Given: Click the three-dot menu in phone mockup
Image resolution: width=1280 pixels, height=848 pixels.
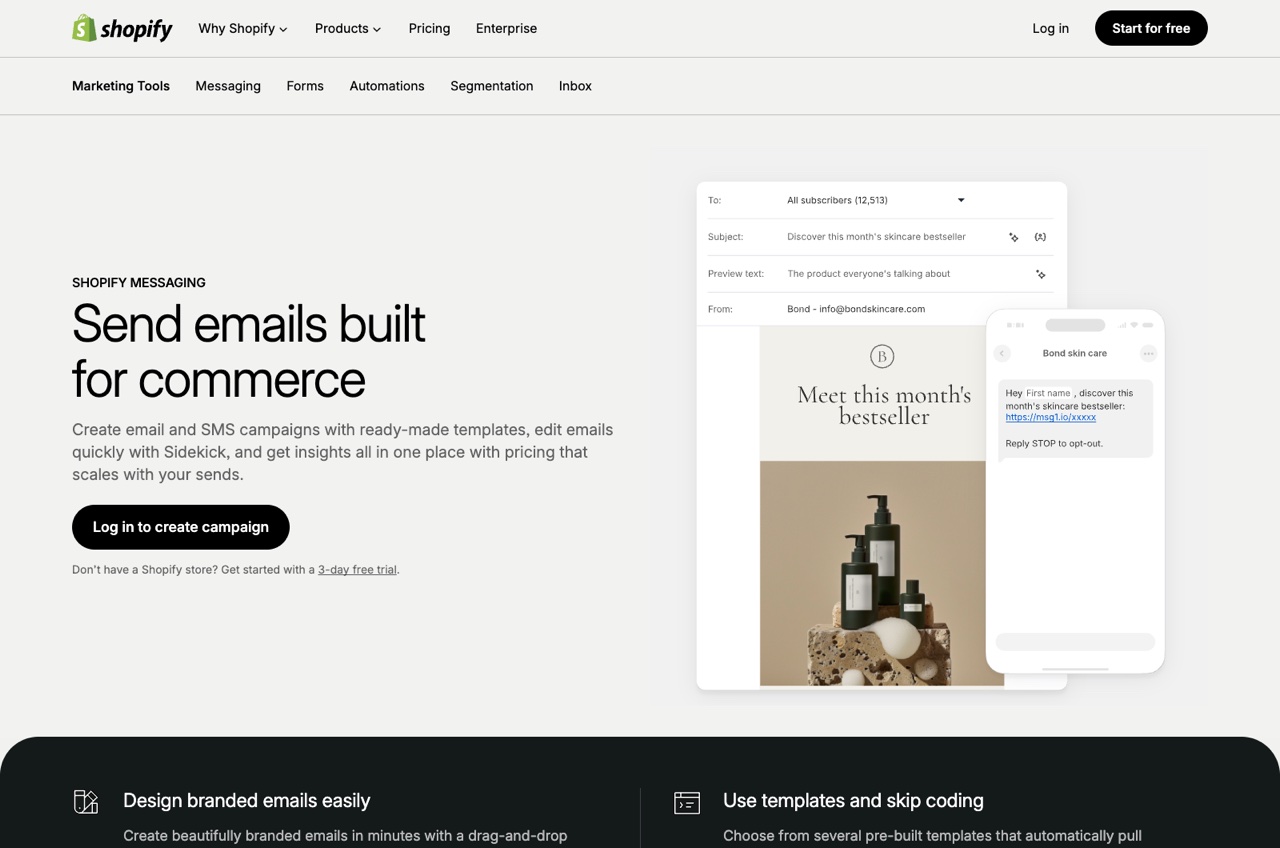Looking at the screenshot, I should coord(1148,353).
